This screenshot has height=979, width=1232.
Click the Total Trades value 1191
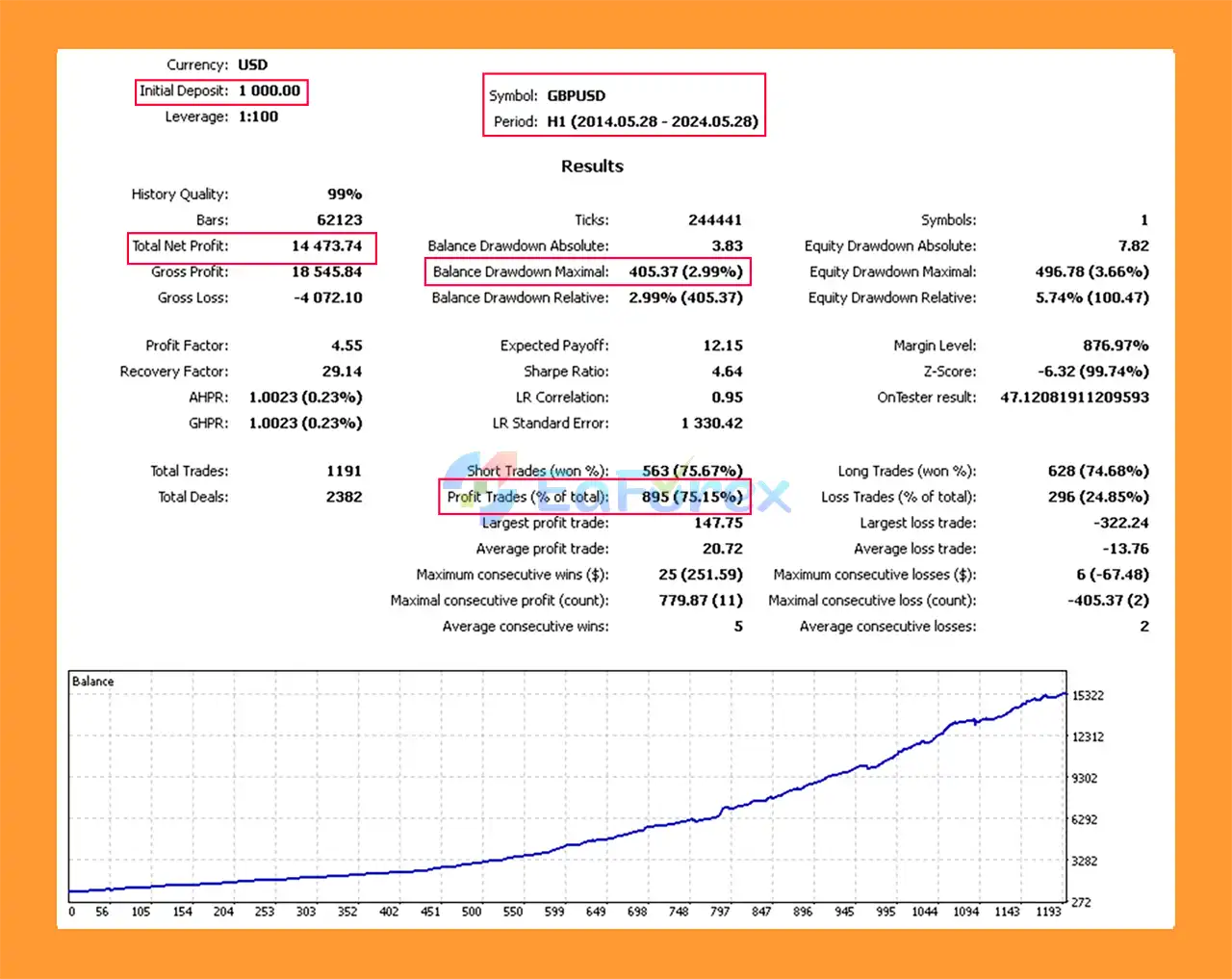point(344,471)
